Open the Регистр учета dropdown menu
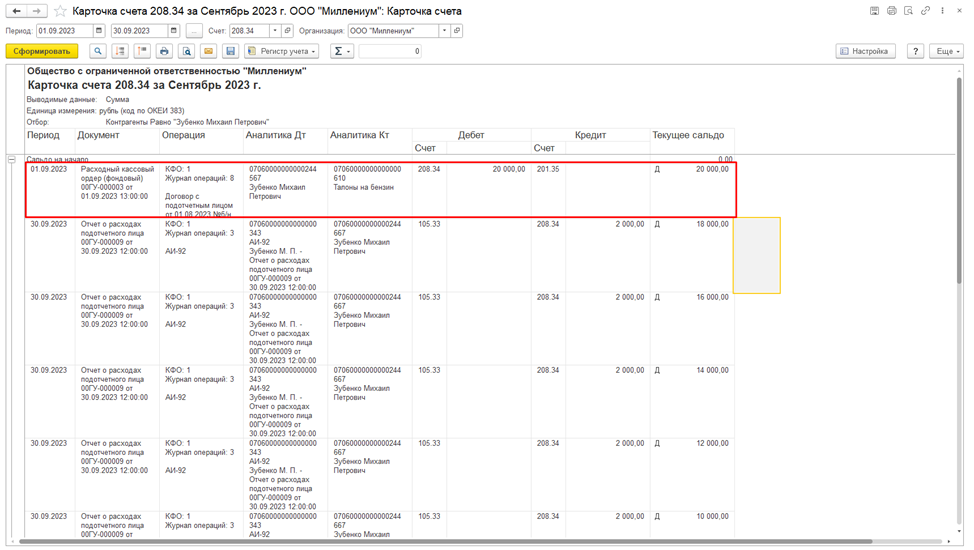This screenshot has height=550, width=974. coord(282,51)
